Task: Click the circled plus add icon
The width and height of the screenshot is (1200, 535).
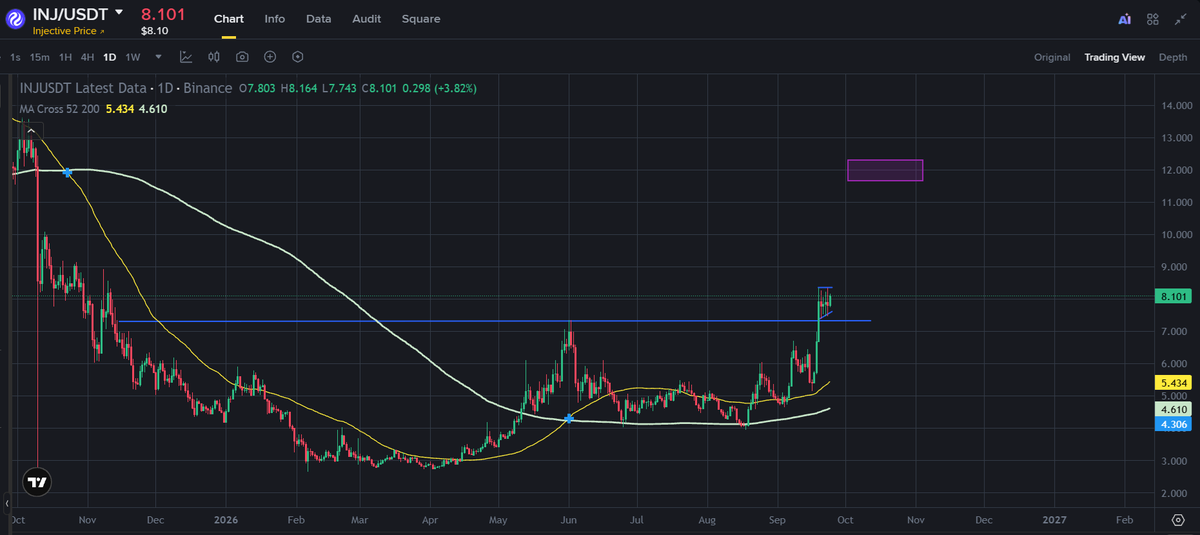Action: 270,57
